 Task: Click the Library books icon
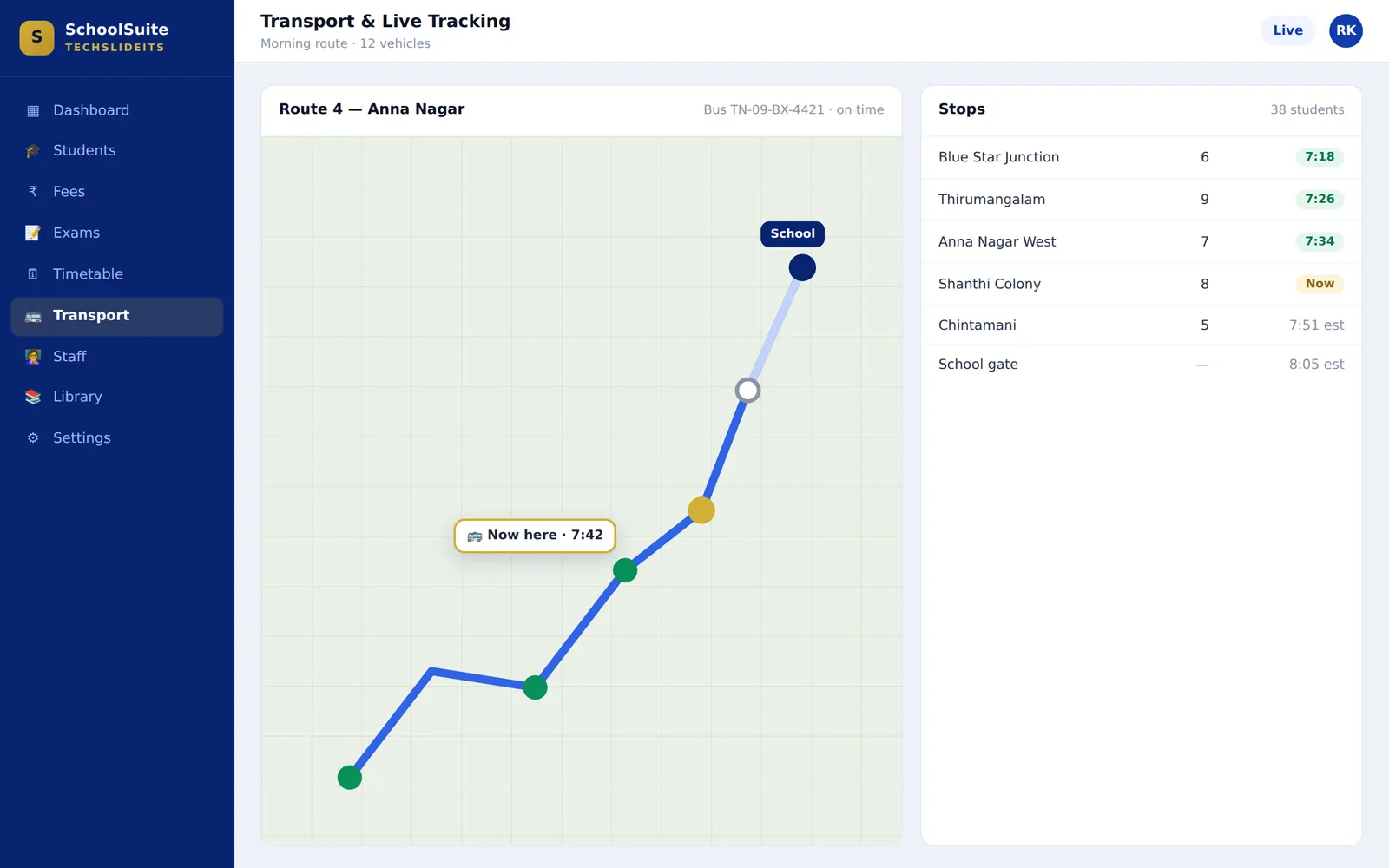coord(33,397)
